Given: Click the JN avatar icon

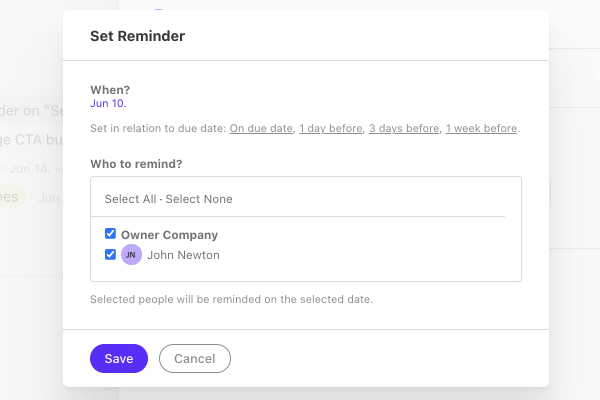Looking at the screenshot, I should (x=131, y=255).
